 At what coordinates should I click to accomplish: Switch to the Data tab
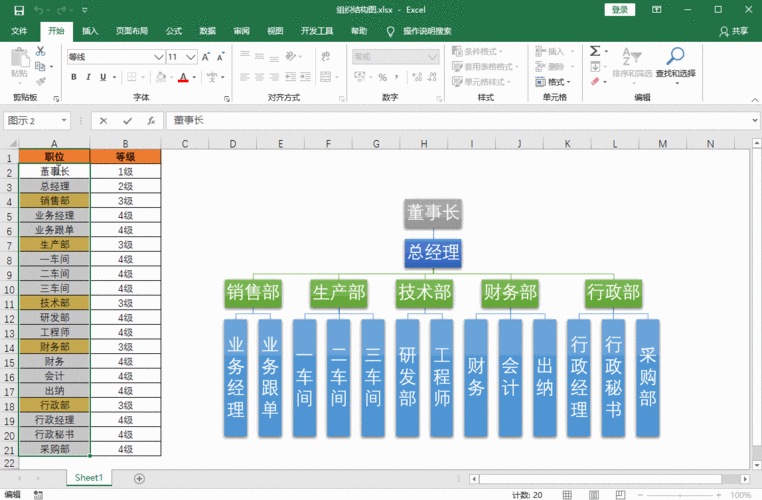point(208,31)
